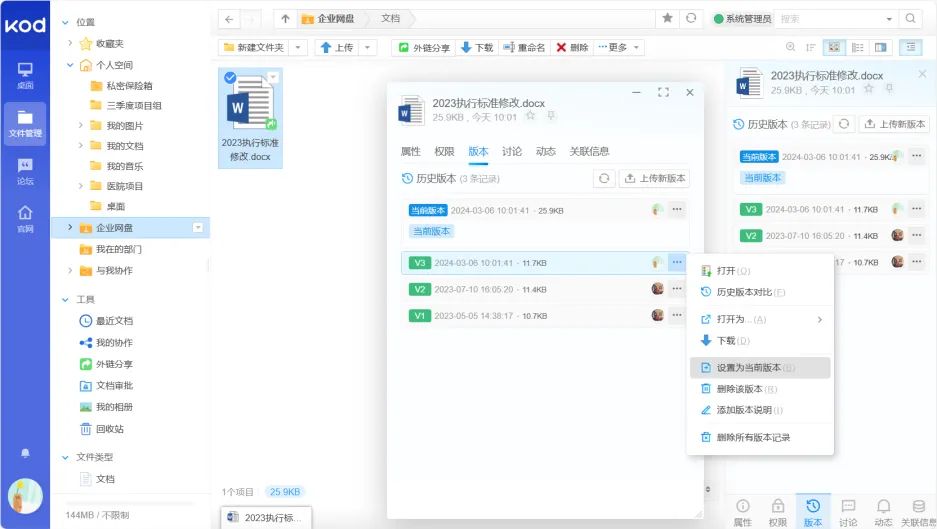
Task: Star the file in dialog header
Action: point(530,116)
